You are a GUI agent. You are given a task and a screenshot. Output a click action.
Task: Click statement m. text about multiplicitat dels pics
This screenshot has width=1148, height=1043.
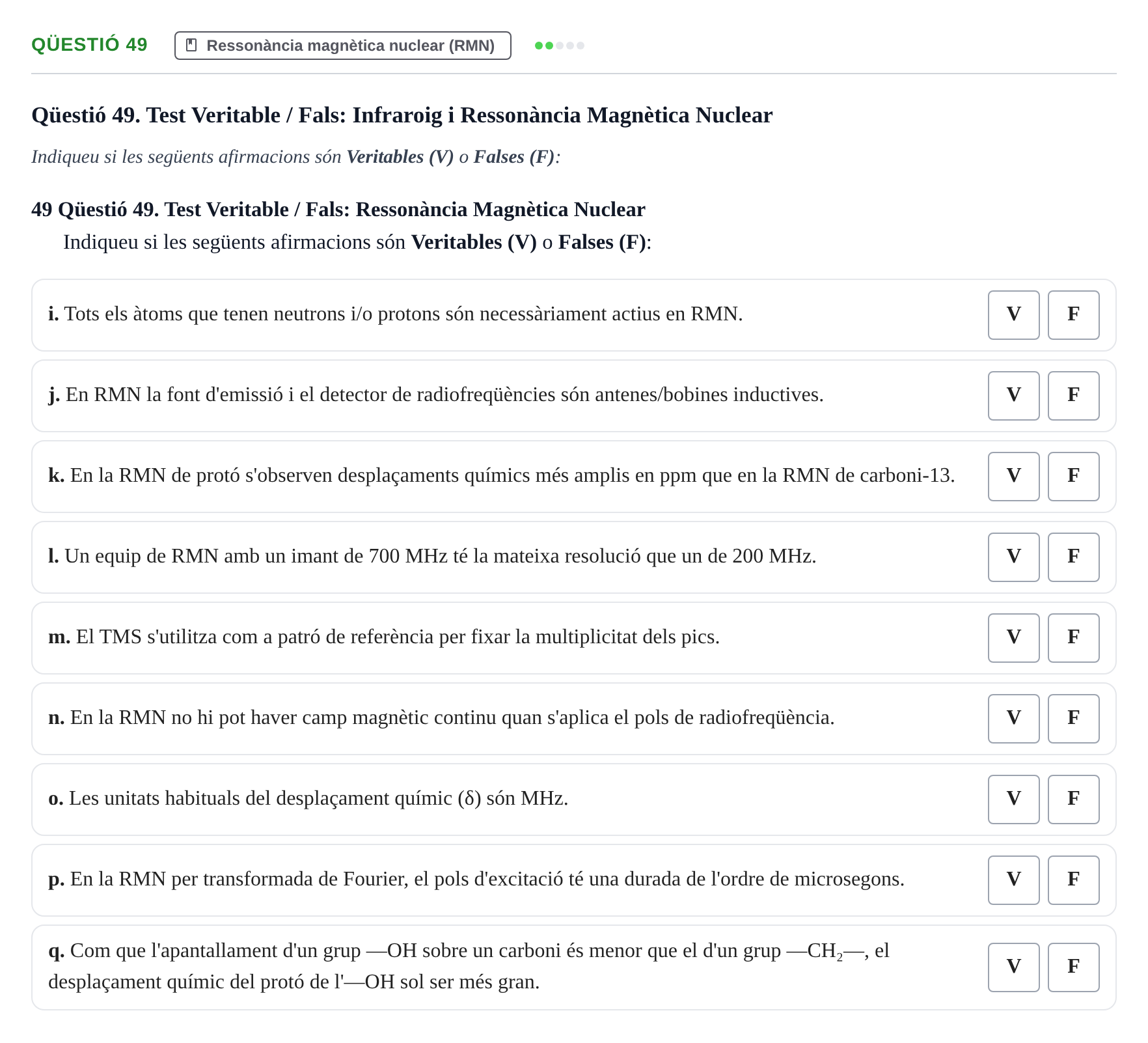[x=384, y=637]
